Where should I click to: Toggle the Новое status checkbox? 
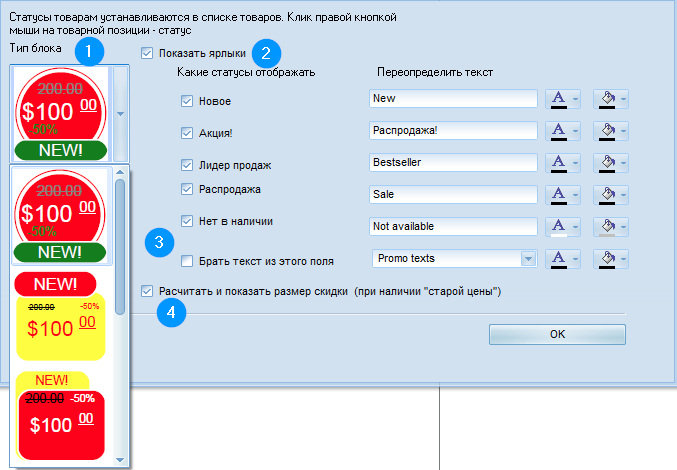187,101
